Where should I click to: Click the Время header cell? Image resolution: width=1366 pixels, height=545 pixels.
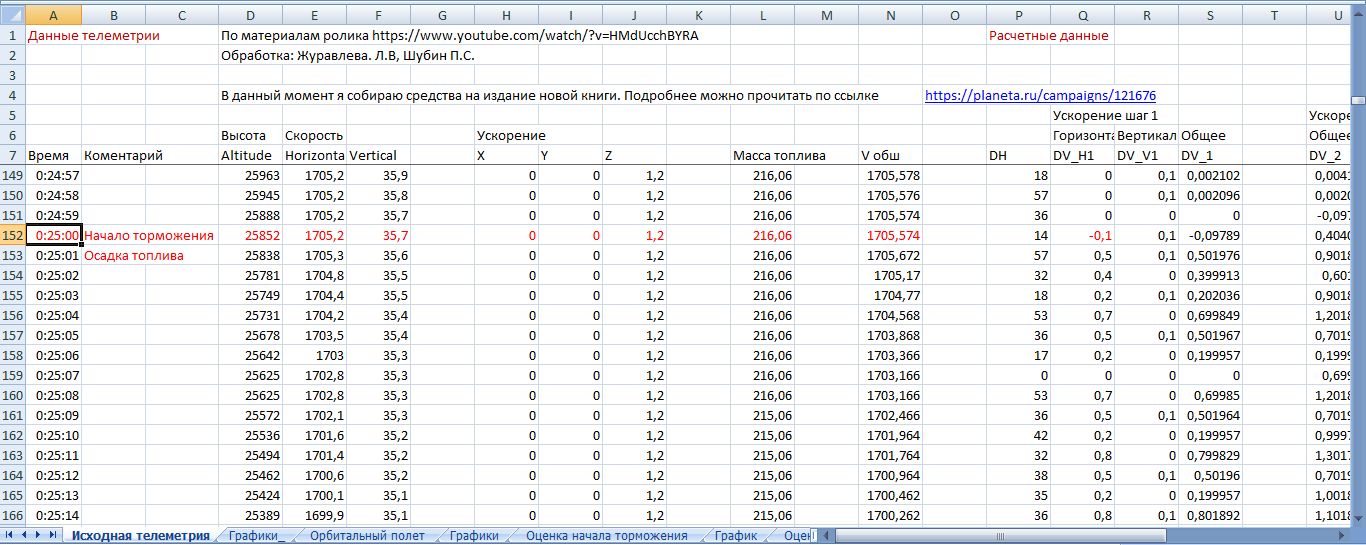53,155
